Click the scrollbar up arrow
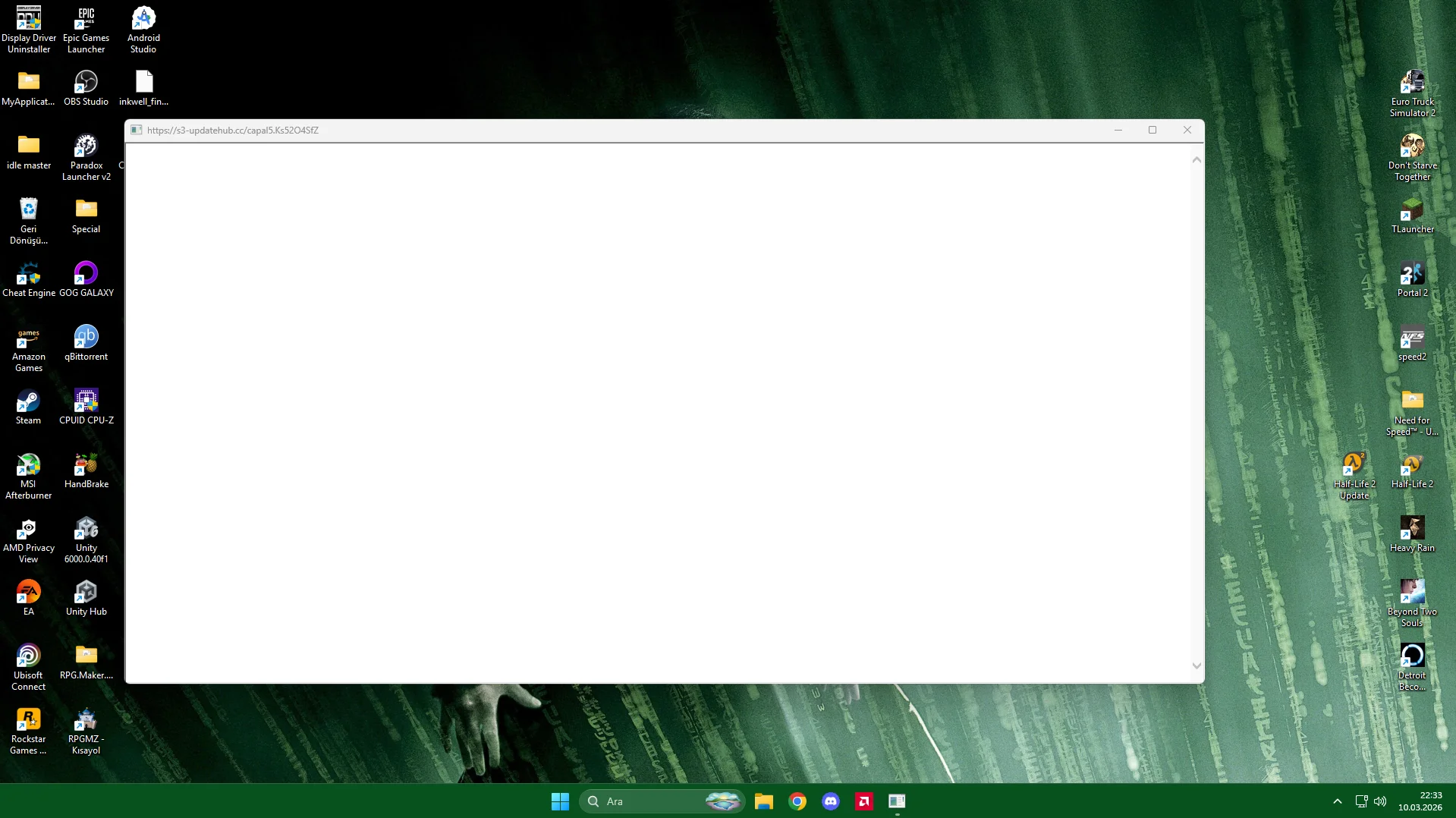 click(x=1197, y=159)
